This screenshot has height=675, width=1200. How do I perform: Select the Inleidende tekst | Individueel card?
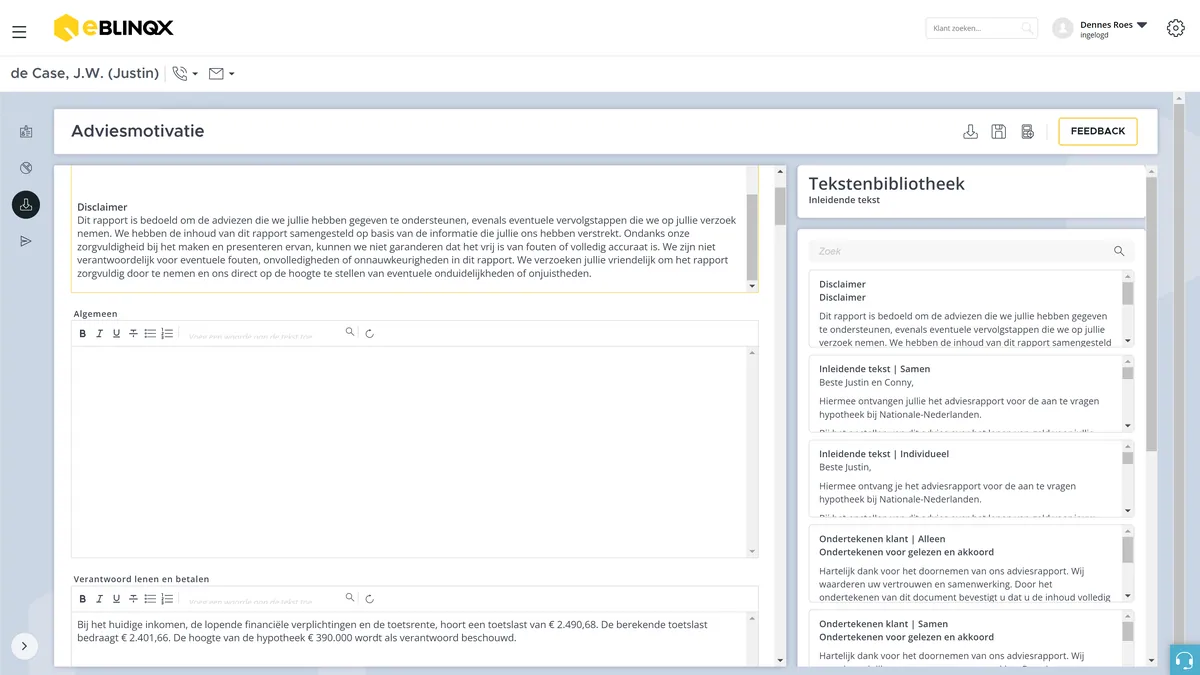tap(971, 478)
